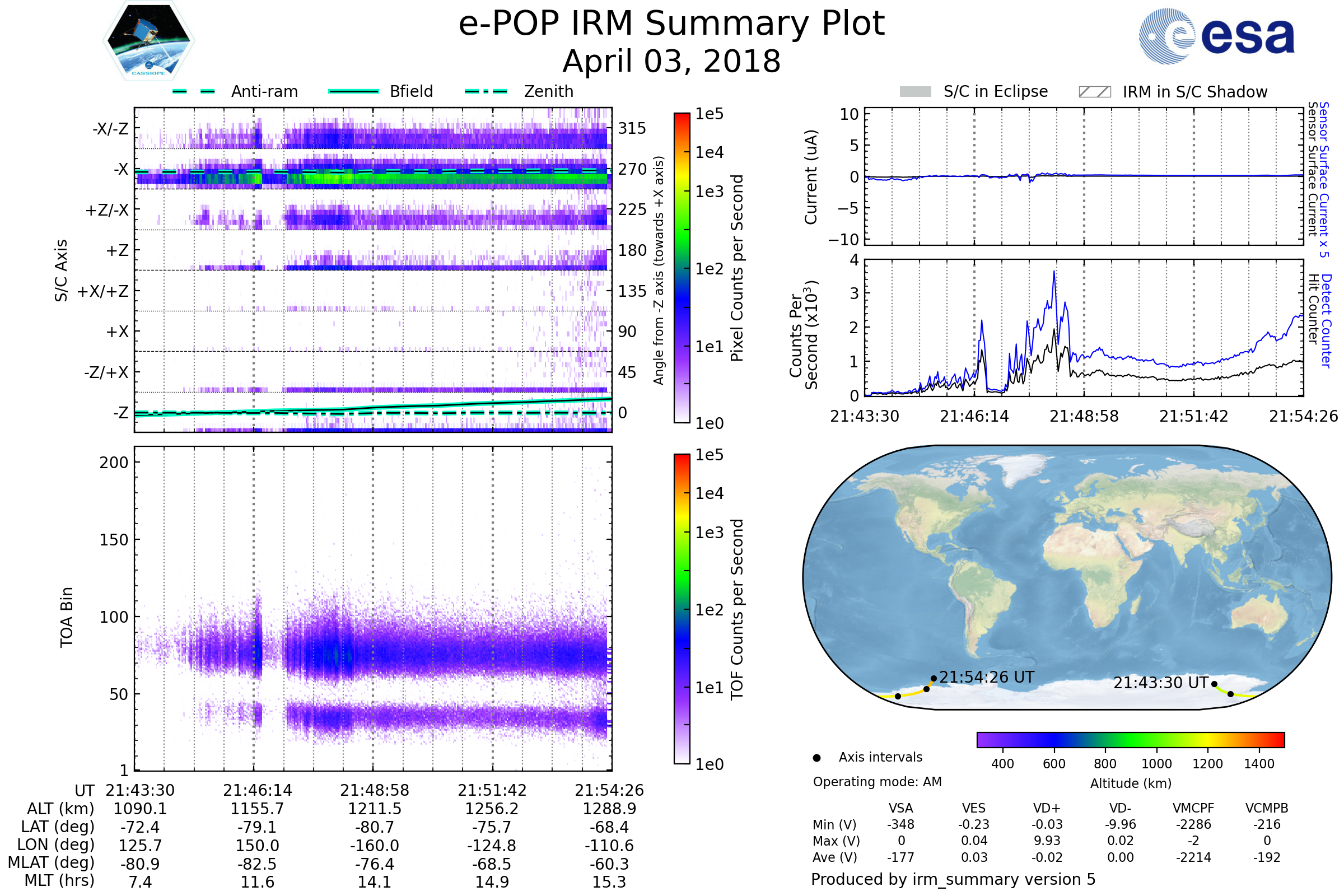The image size is (1344, 896).
Task: Click the ESA logo
Action: click(x=1217, y=36)
